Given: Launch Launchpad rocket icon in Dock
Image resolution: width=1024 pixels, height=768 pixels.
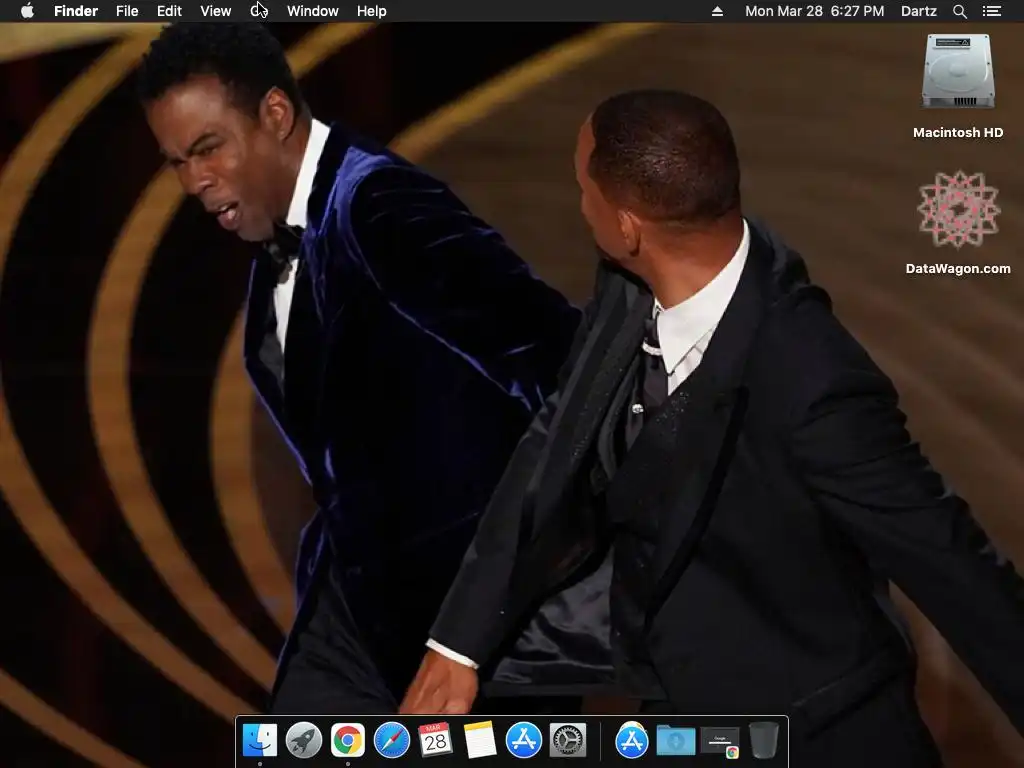Looking at the screenshot, I should coord(304,741).
